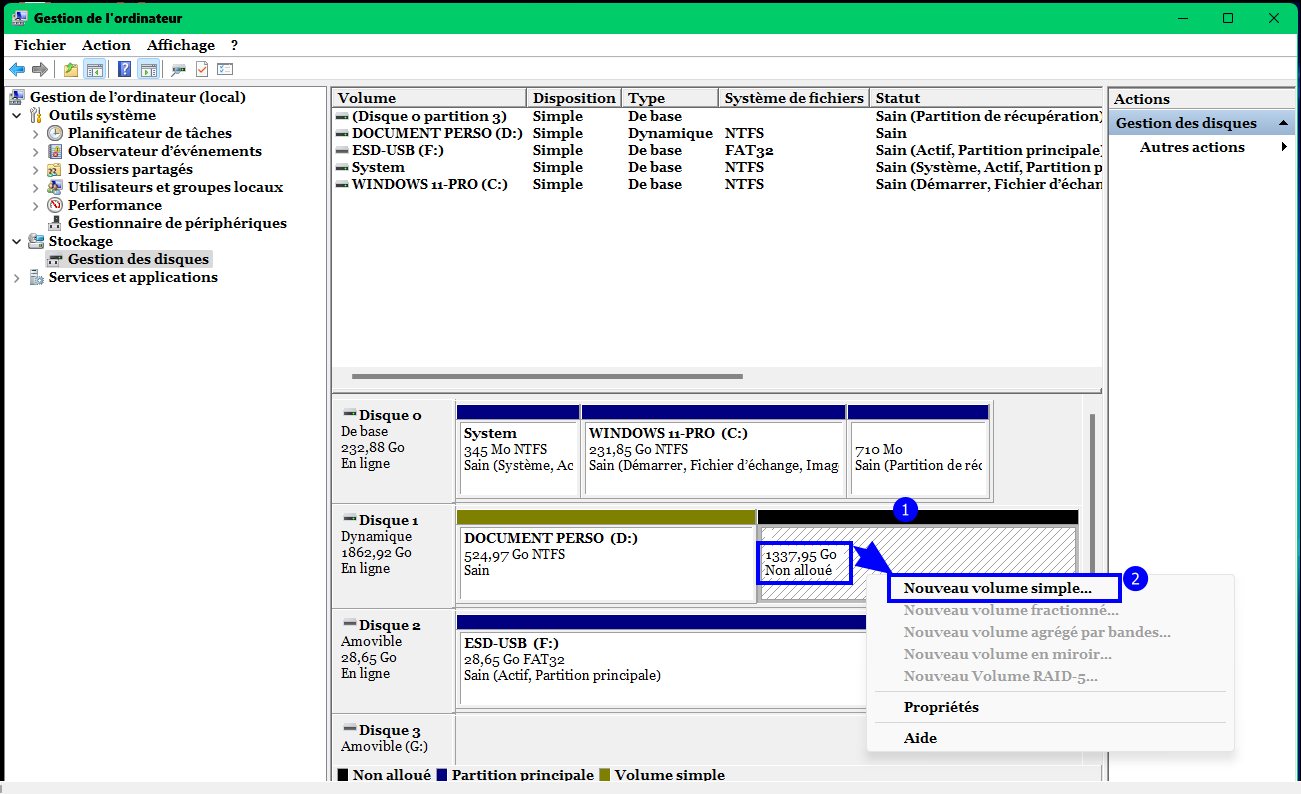The width and height of the screenshot is (1301, 794).
Task: Select the DOCUMENT PERSO (D:) 524,97 Go volume block
Action: click(x=606, y=556)
